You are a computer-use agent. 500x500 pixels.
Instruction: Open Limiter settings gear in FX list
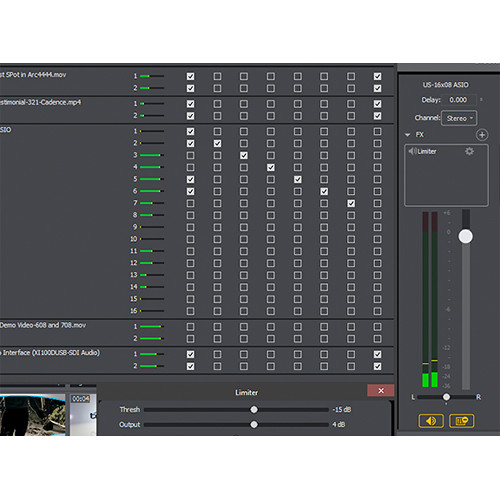pyautogui.click(x=469, y=151)
